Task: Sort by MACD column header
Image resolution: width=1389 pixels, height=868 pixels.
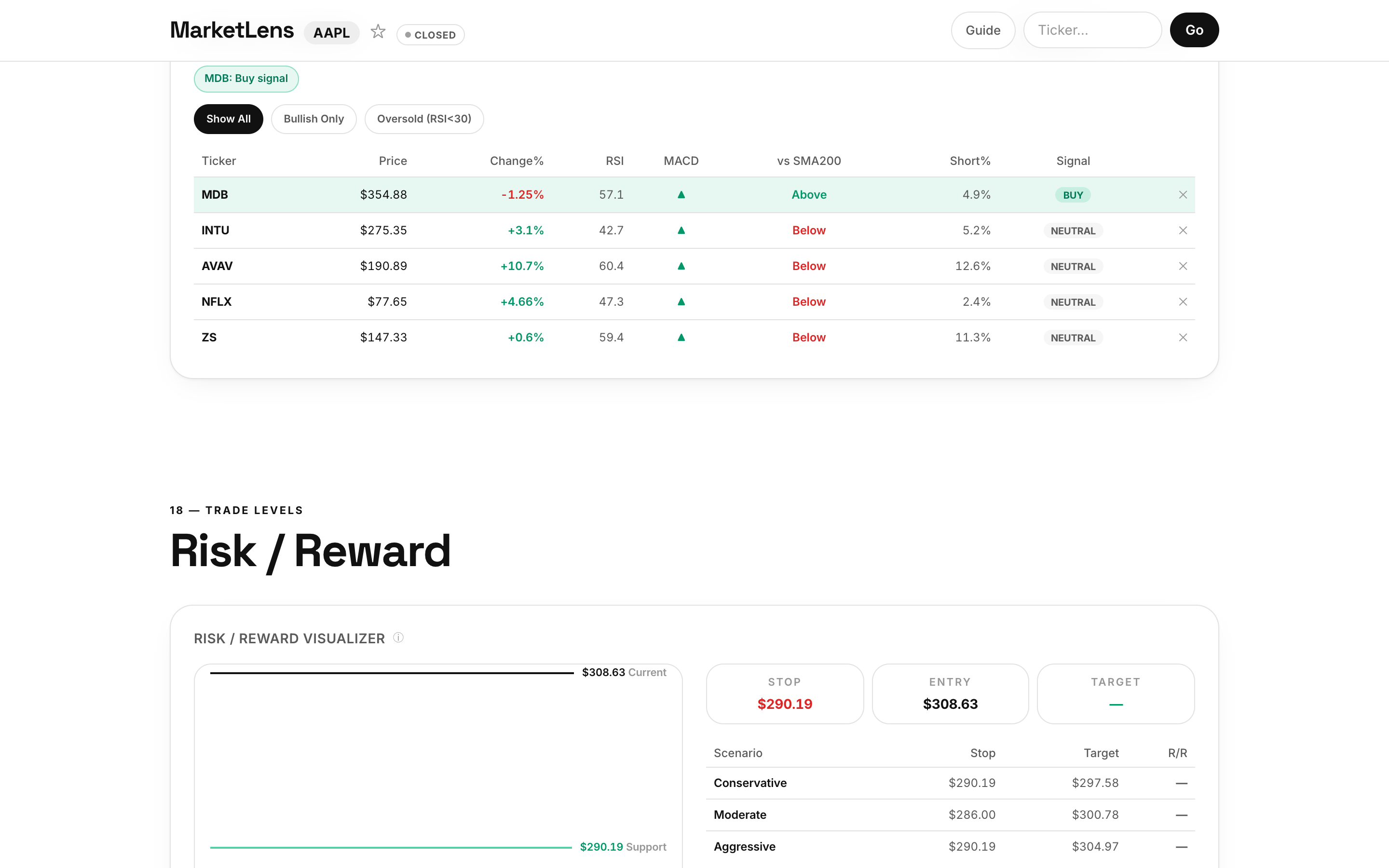Action: pos(681,161)
